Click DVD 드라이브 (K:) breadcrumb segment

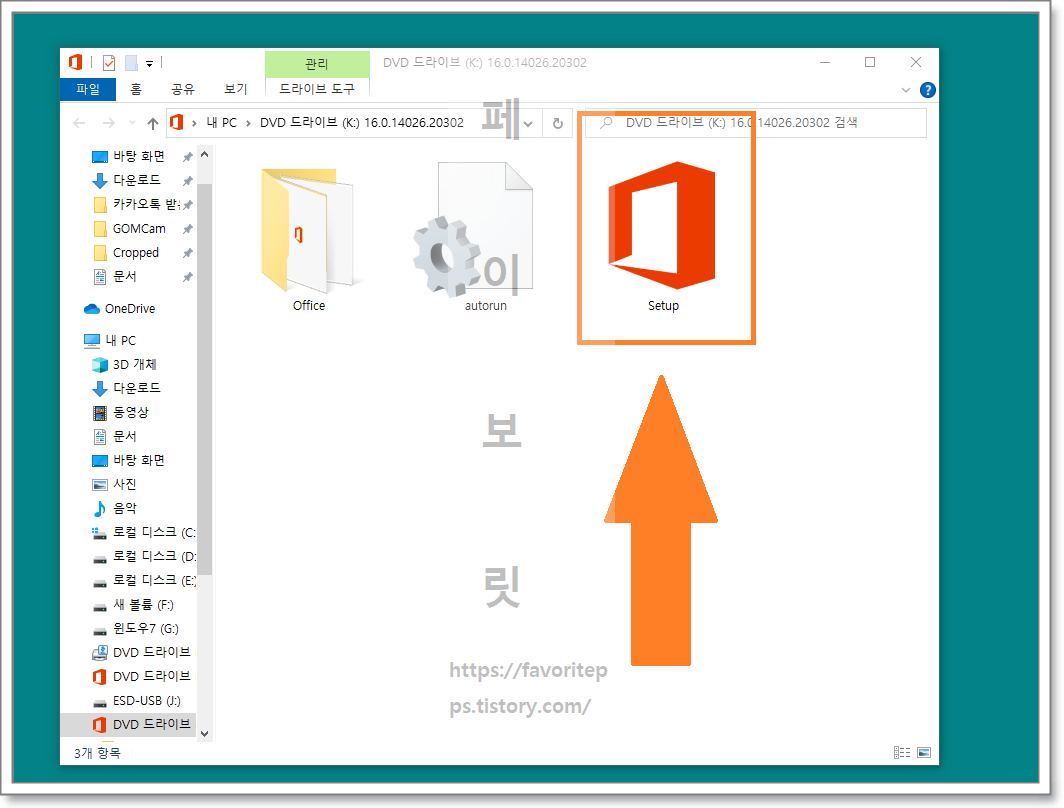tap(362, 123)
